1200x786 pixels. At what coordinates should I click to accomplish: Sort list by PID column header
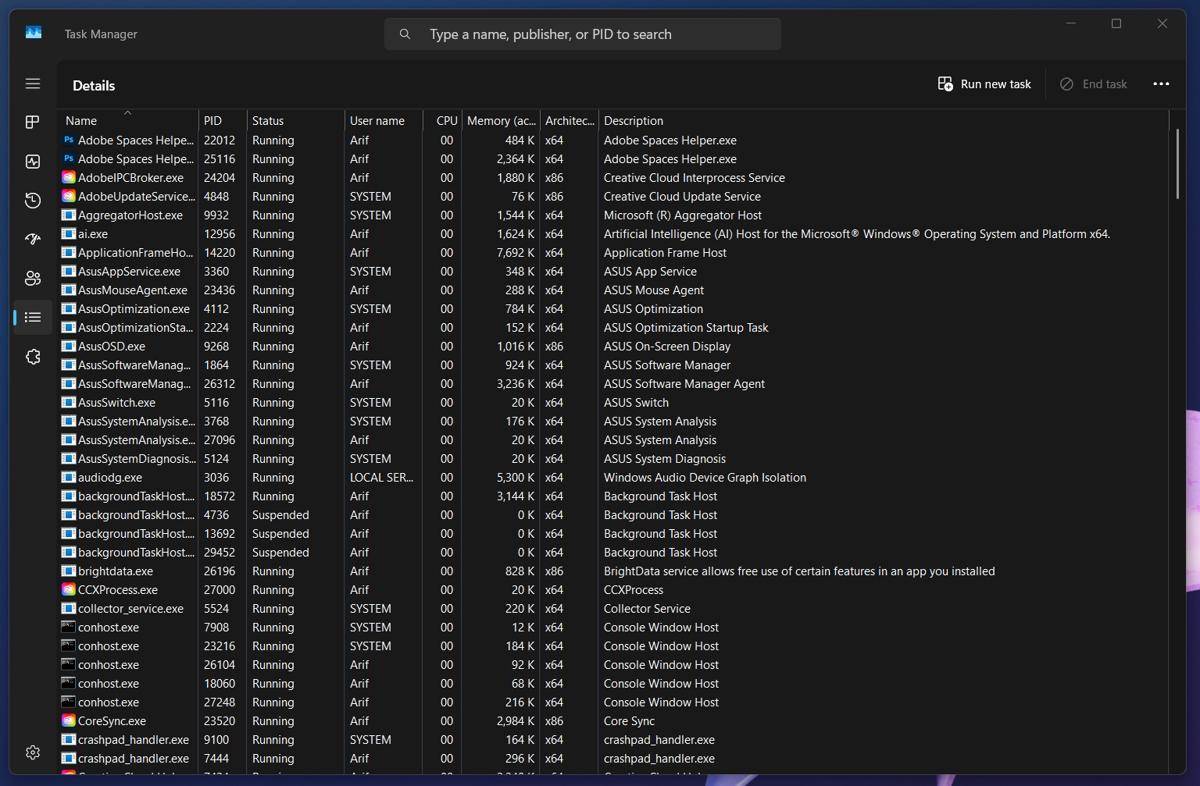click(x=213, y=121)
